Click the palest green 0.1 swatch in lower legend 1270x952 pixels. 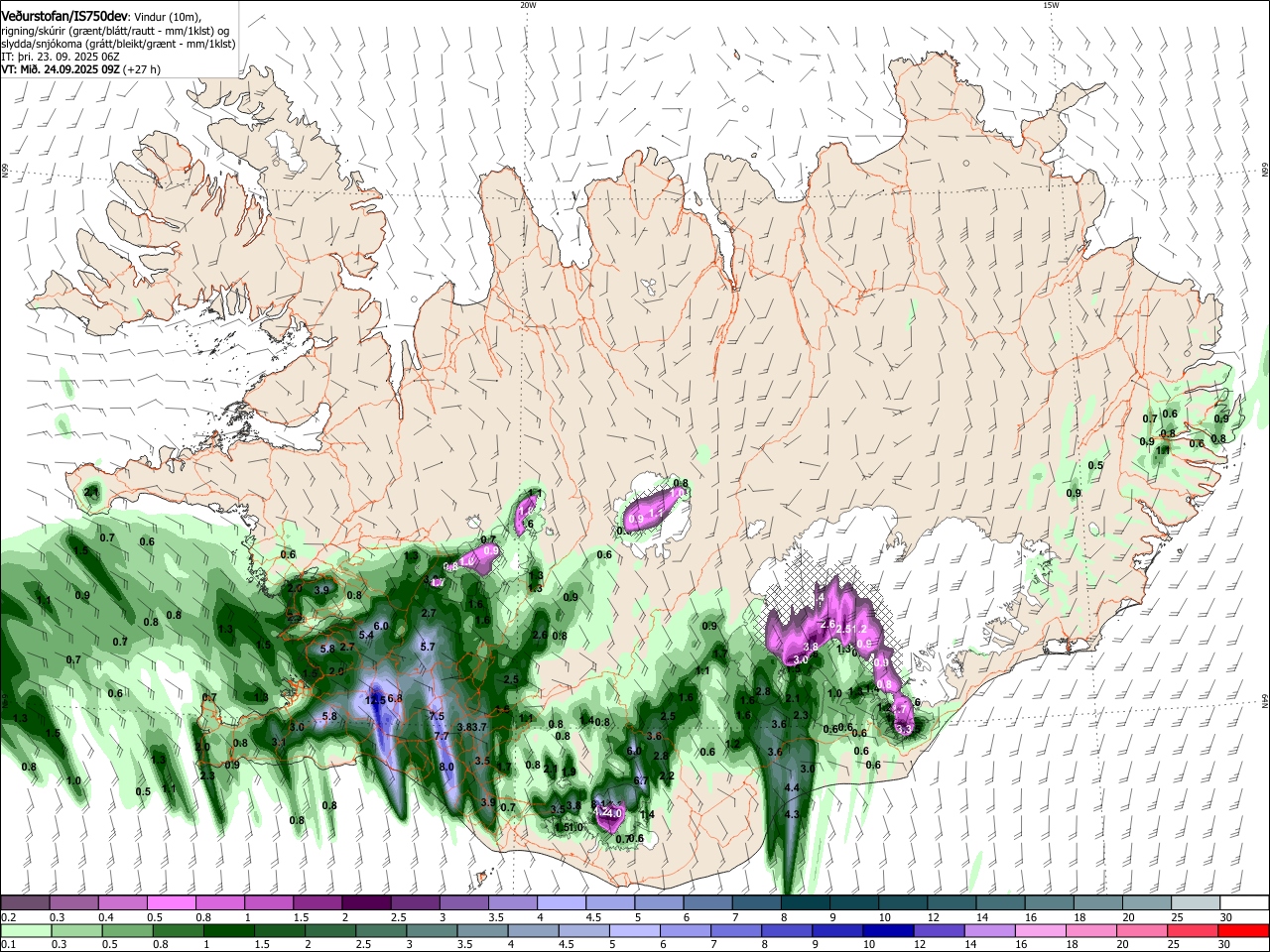click(x=26, y=930)
